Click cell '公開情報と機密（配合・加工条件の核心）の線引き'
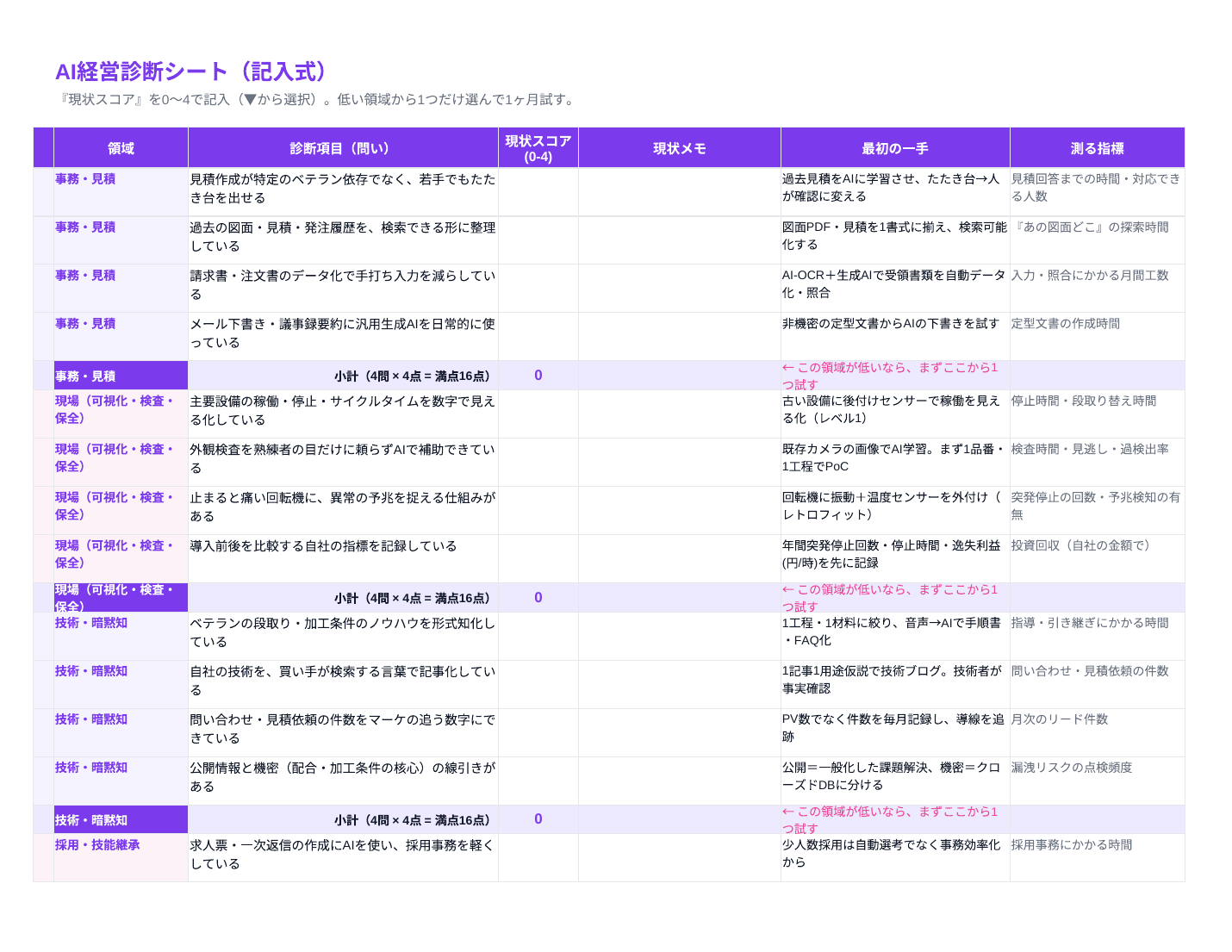The height and width of the screenshot is (952, 1232). [343, 781]
